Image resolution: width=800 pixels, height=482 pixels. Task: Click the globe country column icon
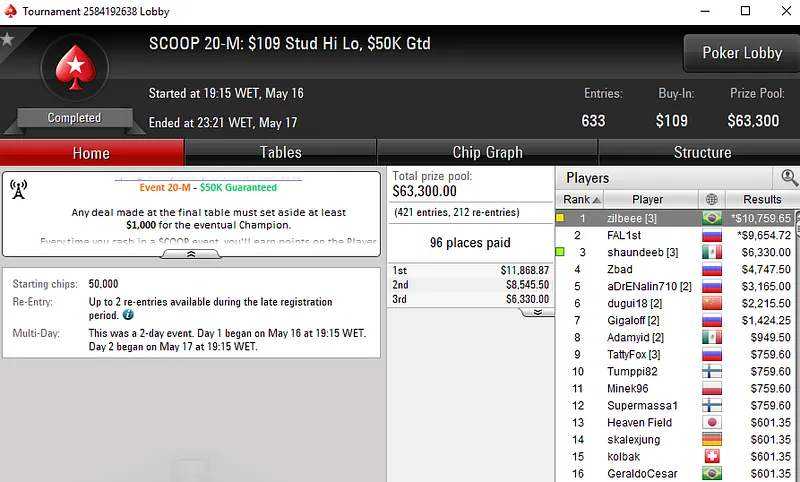coord(712,199)
